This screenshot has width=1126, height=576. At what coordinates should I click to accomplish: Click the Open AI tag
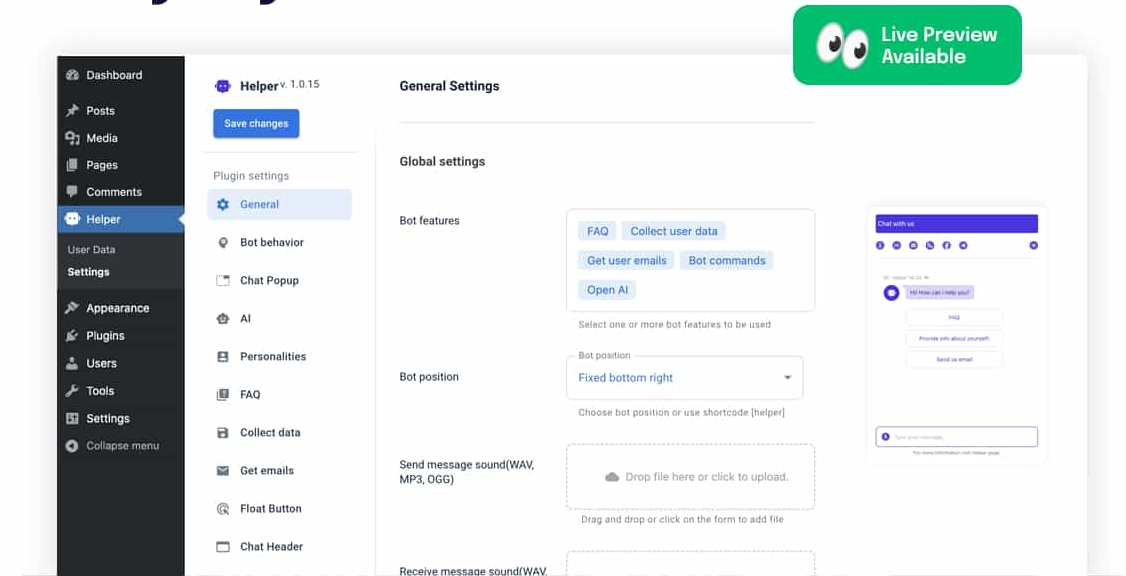[x=607, y=290]
